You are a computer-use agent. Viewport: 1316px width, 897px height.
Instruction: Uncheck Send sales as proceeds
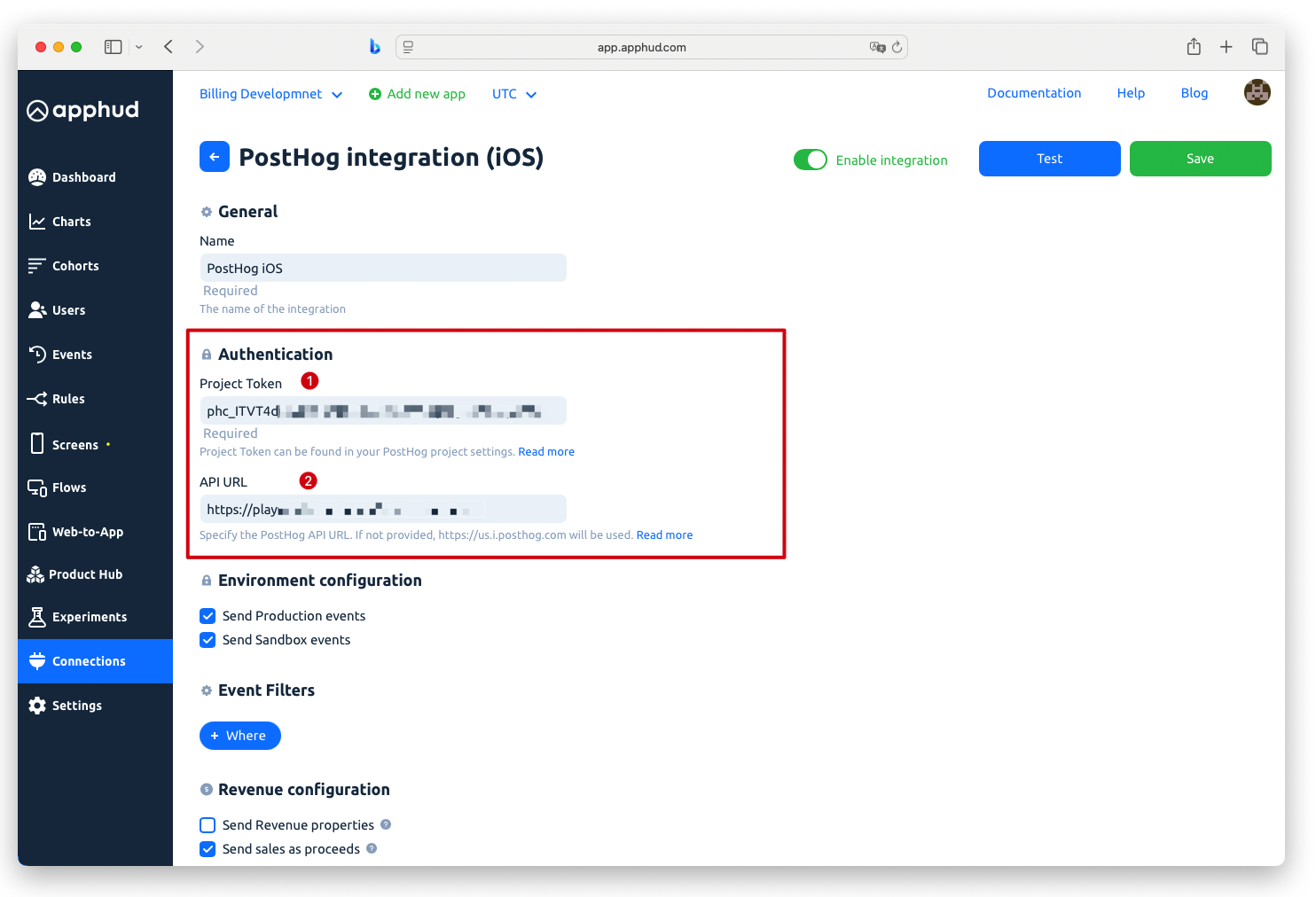pyautogui.click(x=208, y=849)
